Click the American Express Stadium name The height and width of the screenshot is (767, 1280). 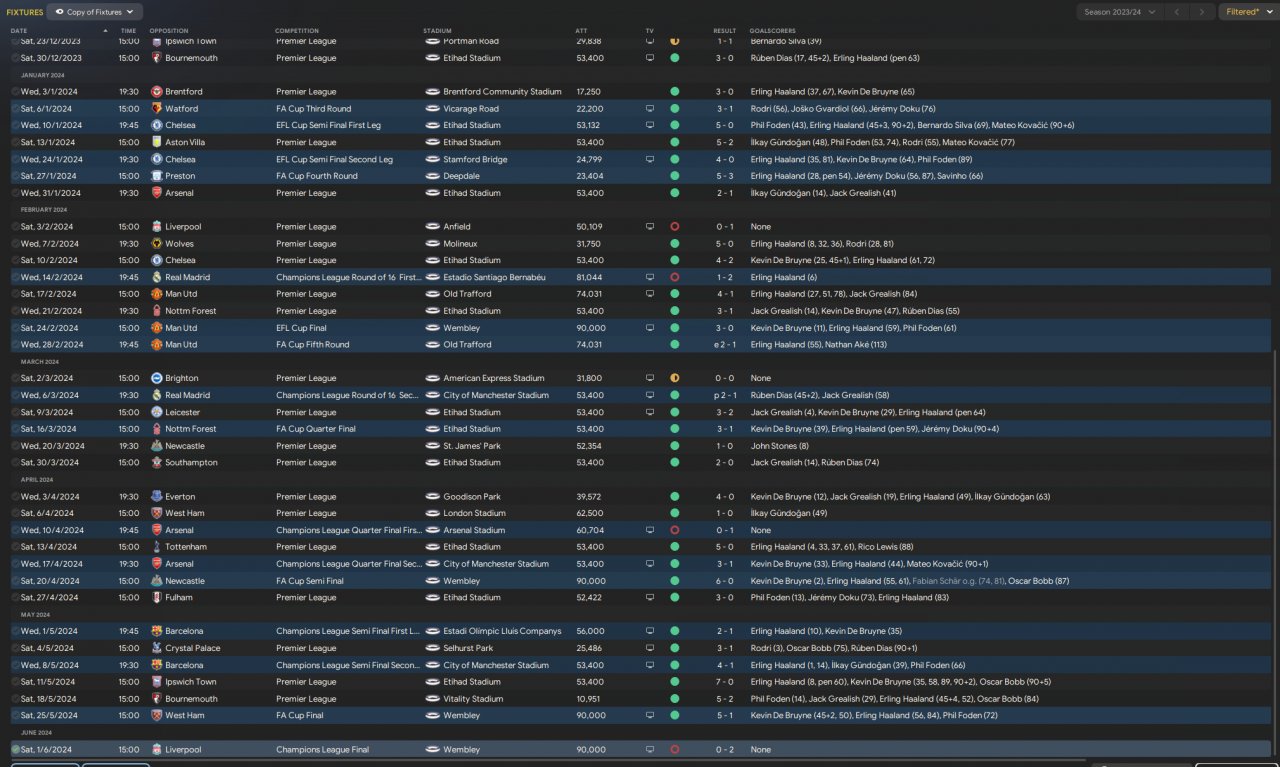tap(494, 378)
